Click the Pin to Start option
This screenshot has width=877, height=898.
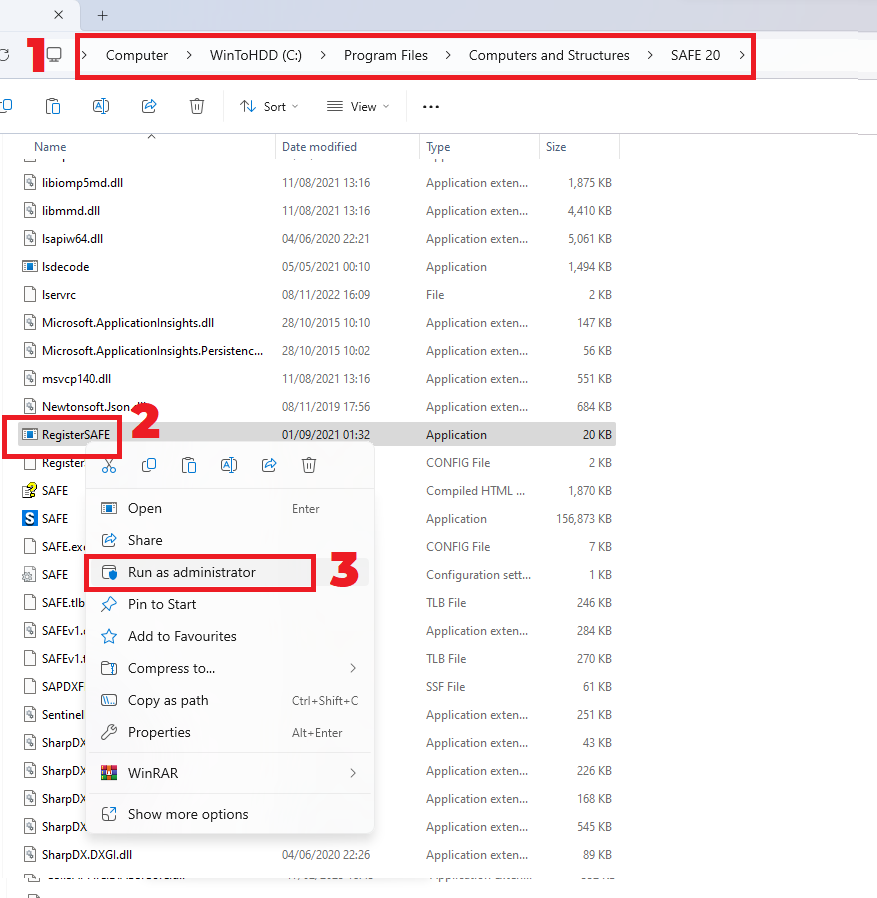click(x=160, y=604)
